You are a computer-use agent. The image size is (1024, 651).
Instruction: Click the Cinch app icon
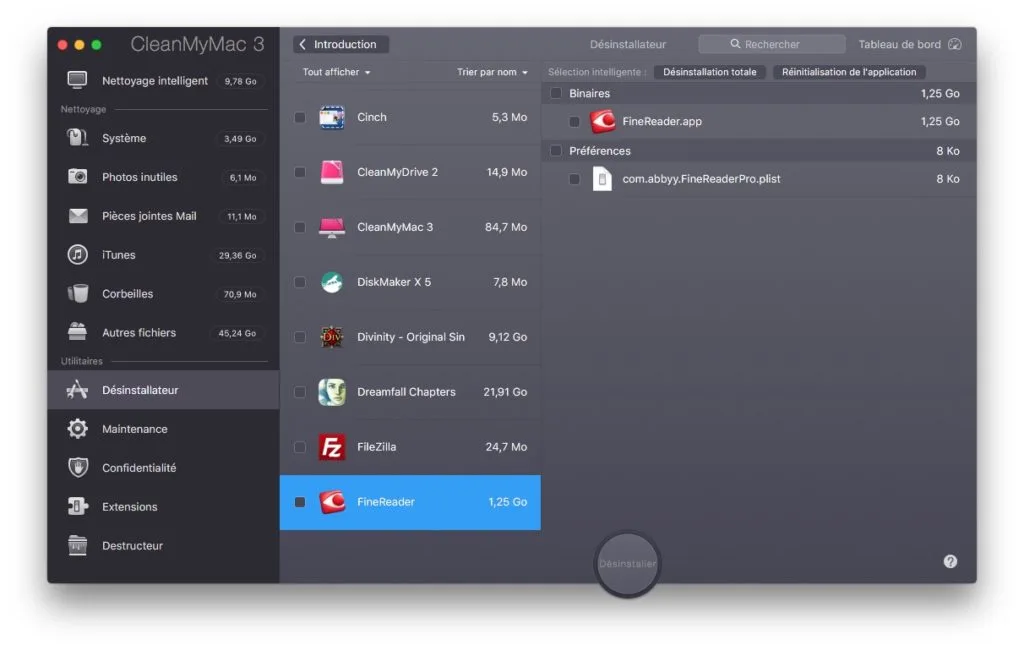(x=332, y=118)
